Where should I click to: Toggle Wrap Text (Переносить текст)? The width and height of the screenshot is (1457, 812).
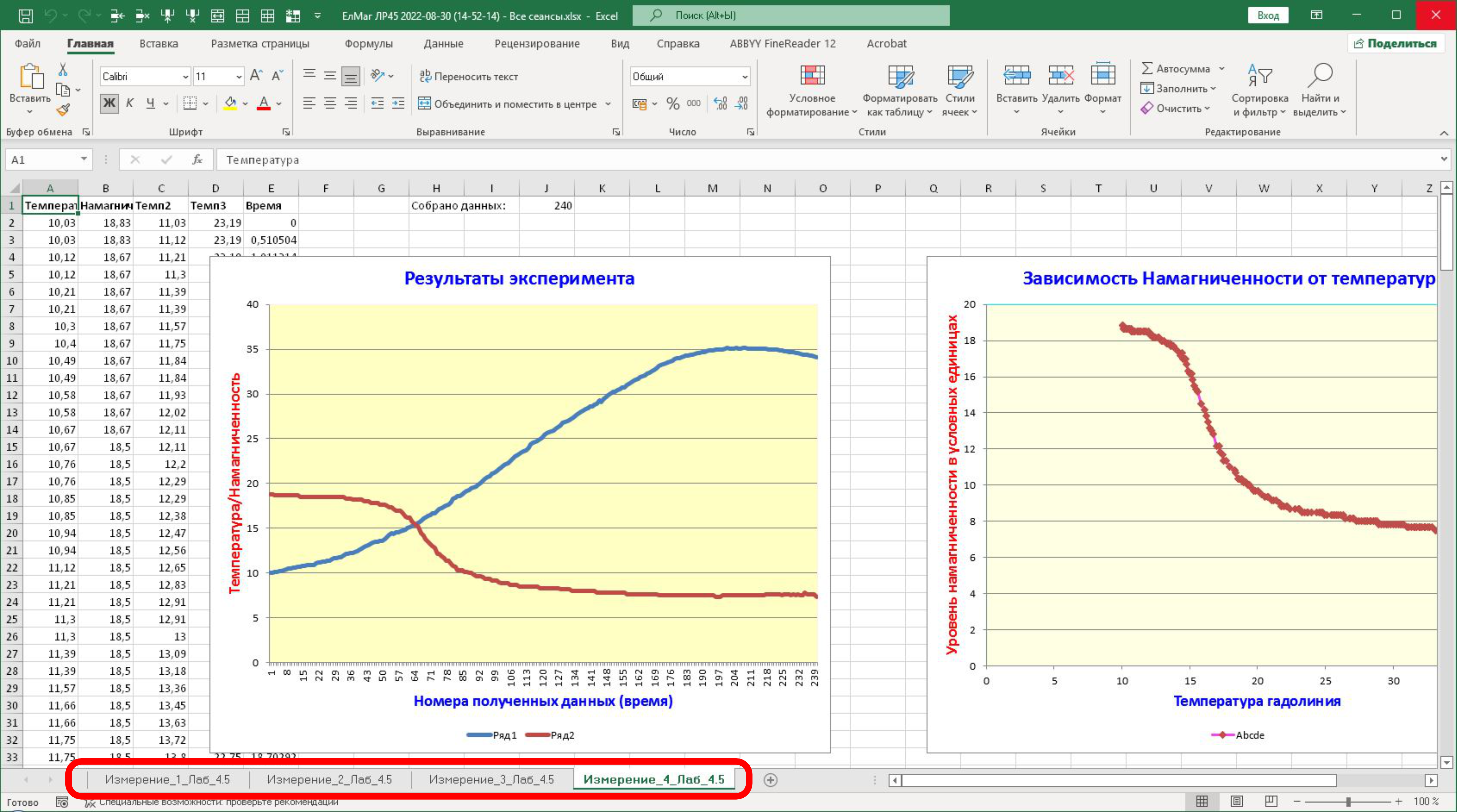click(x=468, y=76)
